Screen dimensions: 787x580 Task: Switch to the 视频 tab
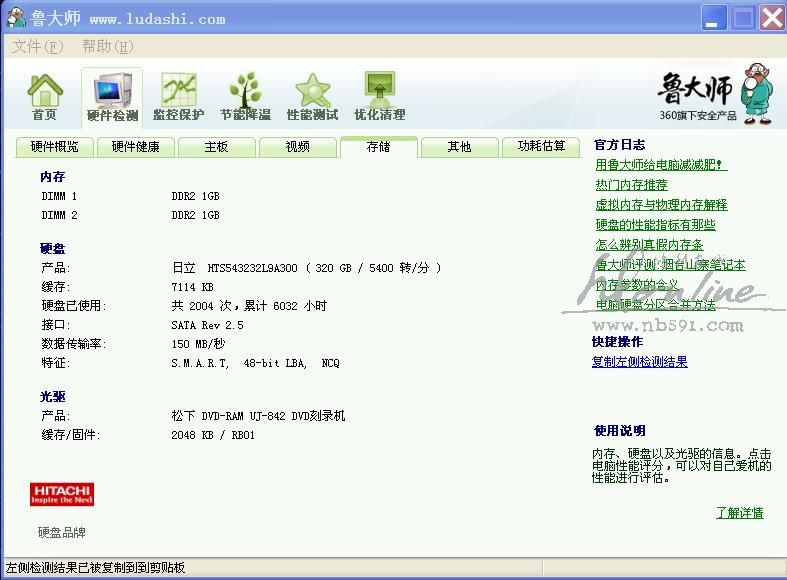point(298,147)
